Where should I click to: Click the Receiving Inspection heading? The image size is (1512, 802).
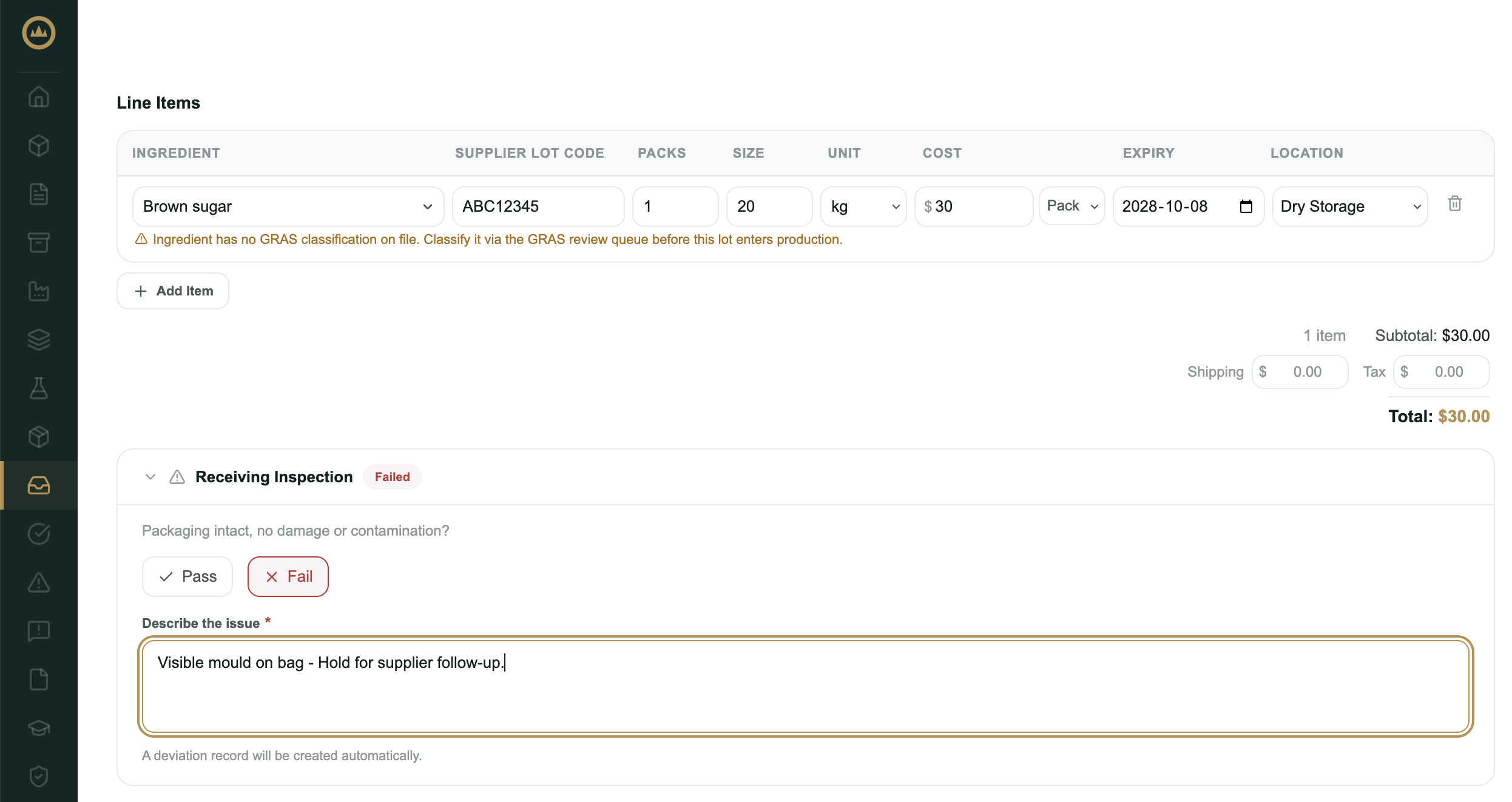tap(274, 477)
